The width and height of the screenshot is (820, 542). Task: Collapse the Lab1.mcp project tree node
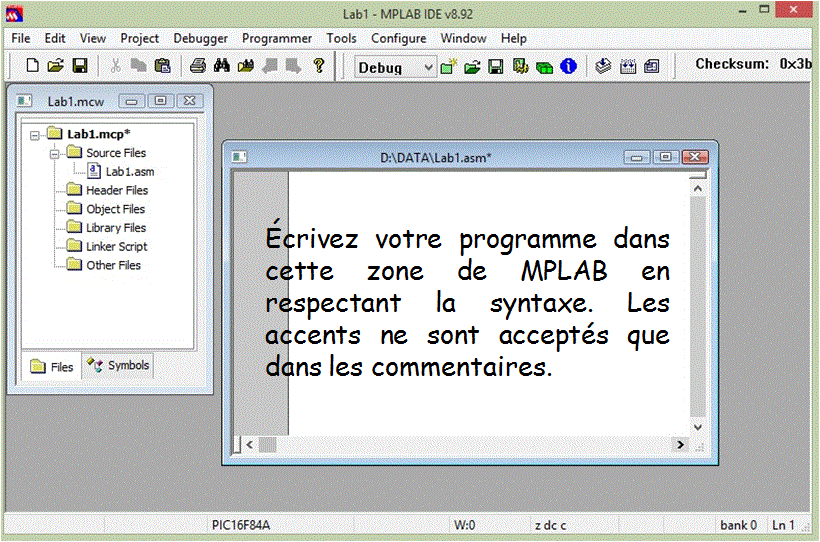coord(35,136)
